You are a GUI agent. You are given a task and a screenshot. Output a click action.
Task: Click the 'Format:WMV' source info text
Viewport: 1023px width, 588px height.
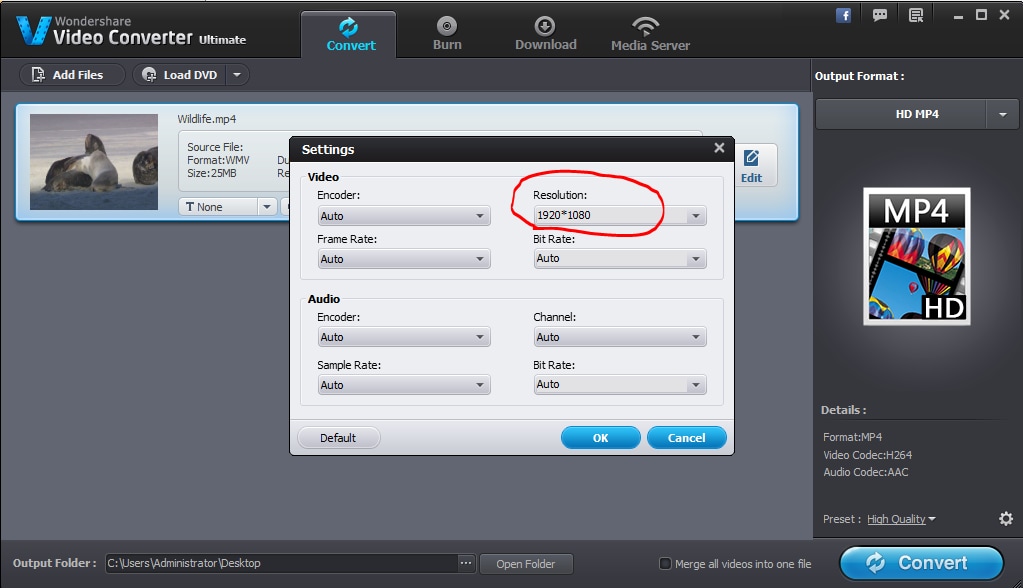(218, 160)
